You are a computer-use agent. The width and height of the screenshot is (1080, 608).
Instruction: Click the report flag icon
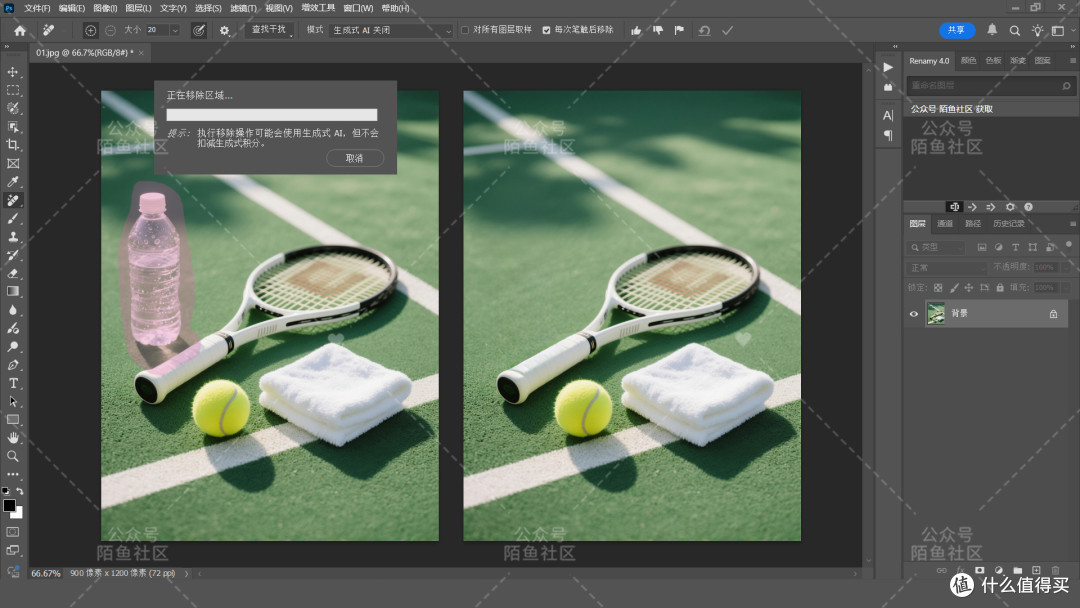pos(679,30)
